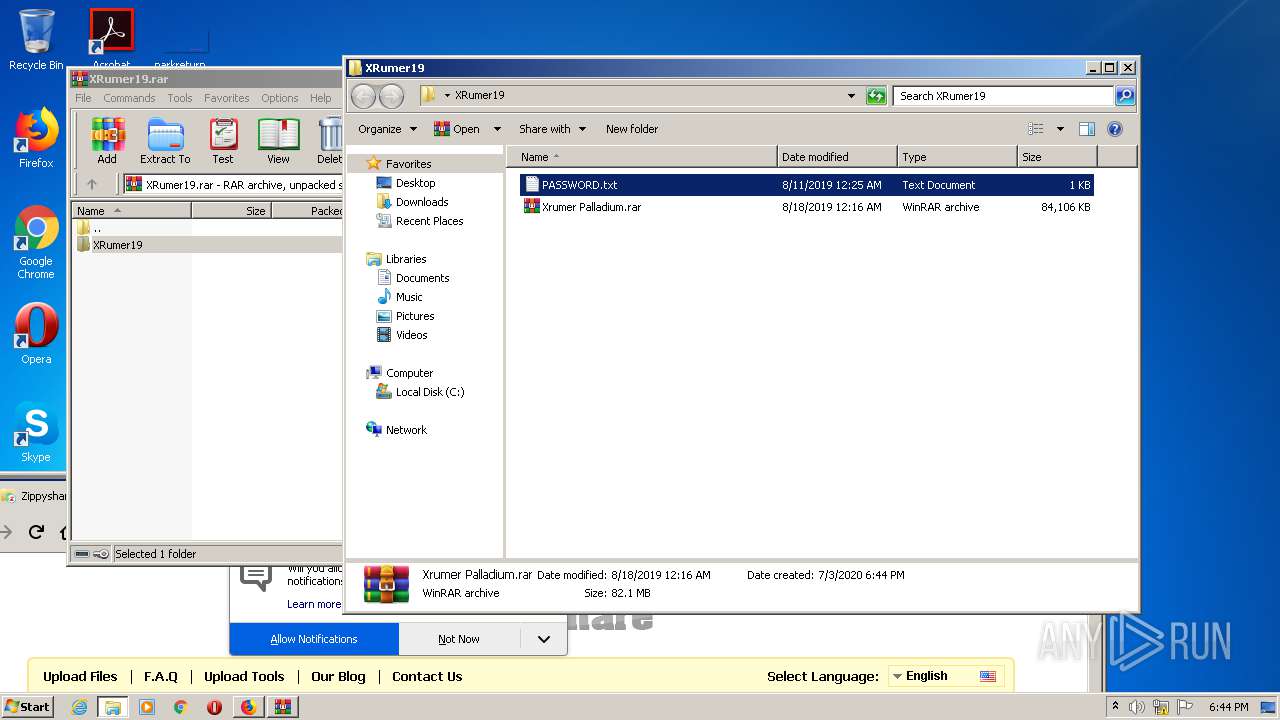This screenshot has width=1280, height=720.
Task: Open Select Language English dropdown
Action: click(945, 676)
